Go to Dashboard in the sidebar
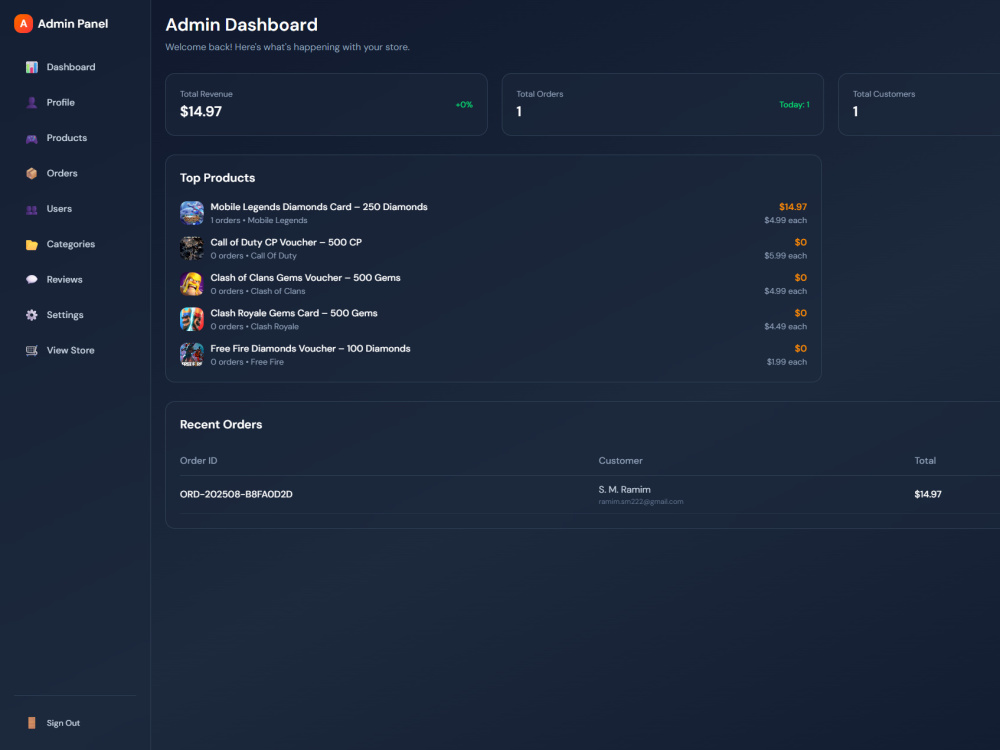The image size is (1000, 750). [71, 67]
